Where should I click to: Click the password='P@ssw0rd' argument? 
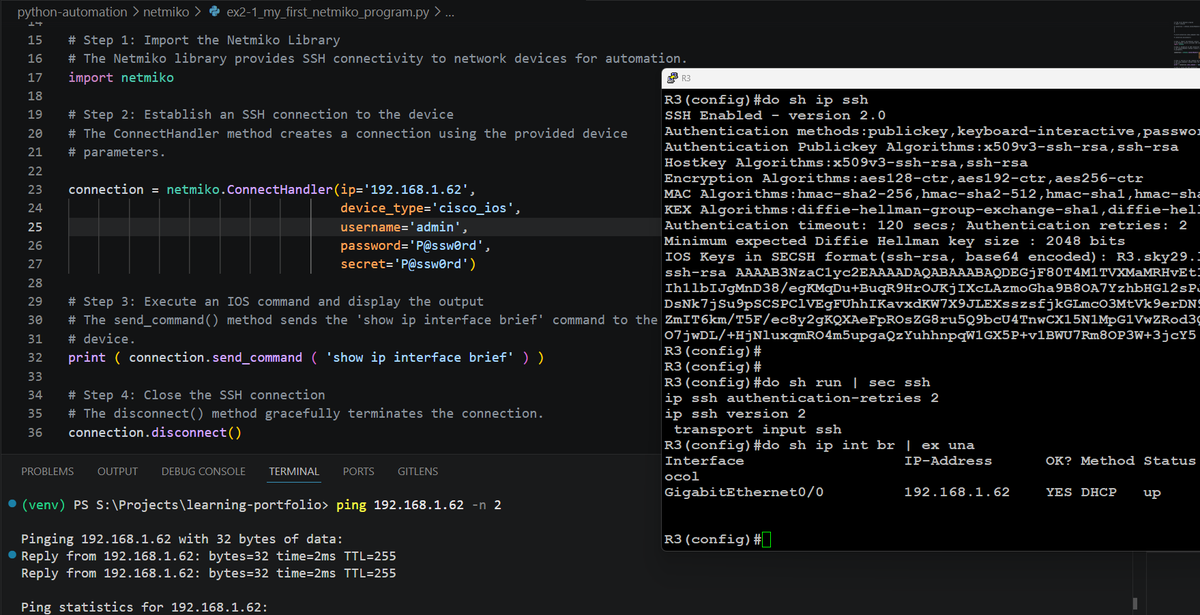[x=414, y=245]
